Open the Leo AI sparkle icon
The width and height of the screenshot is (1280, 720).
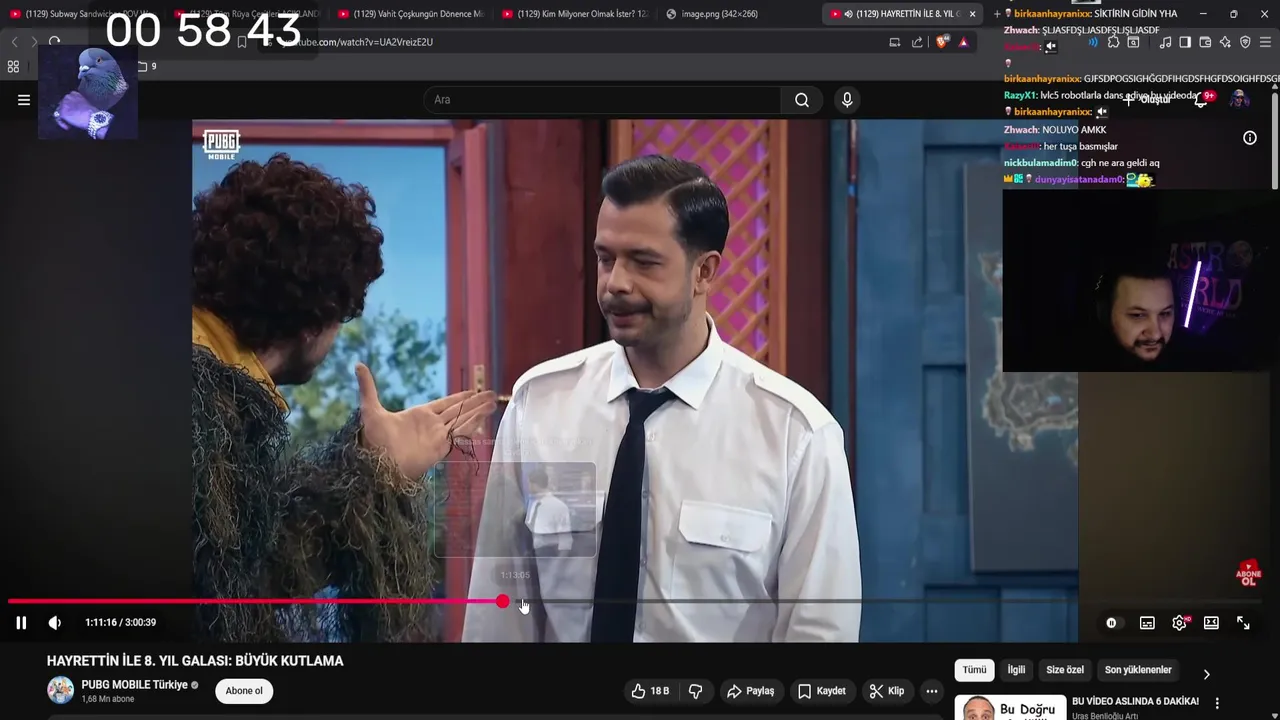point(1225,42)
